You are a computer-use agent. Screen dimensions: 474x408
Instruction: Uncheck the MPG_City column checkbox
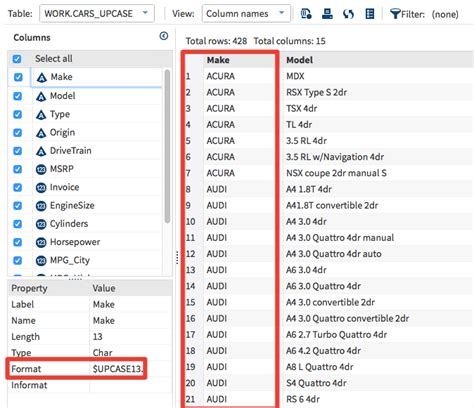(17, 261)
